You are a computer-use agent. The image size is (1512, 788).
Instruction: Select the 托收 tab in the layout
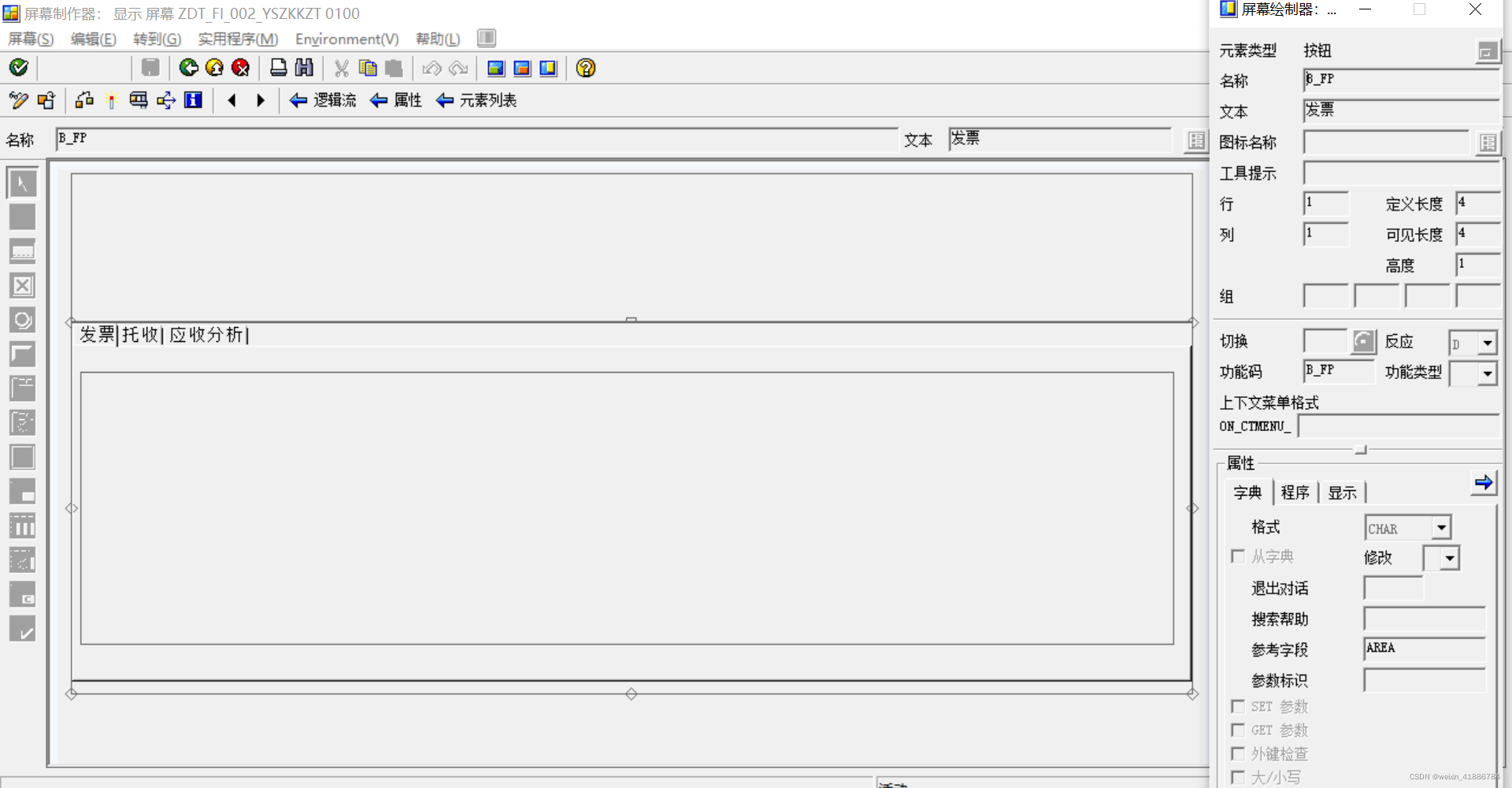[x=141, y=335]
